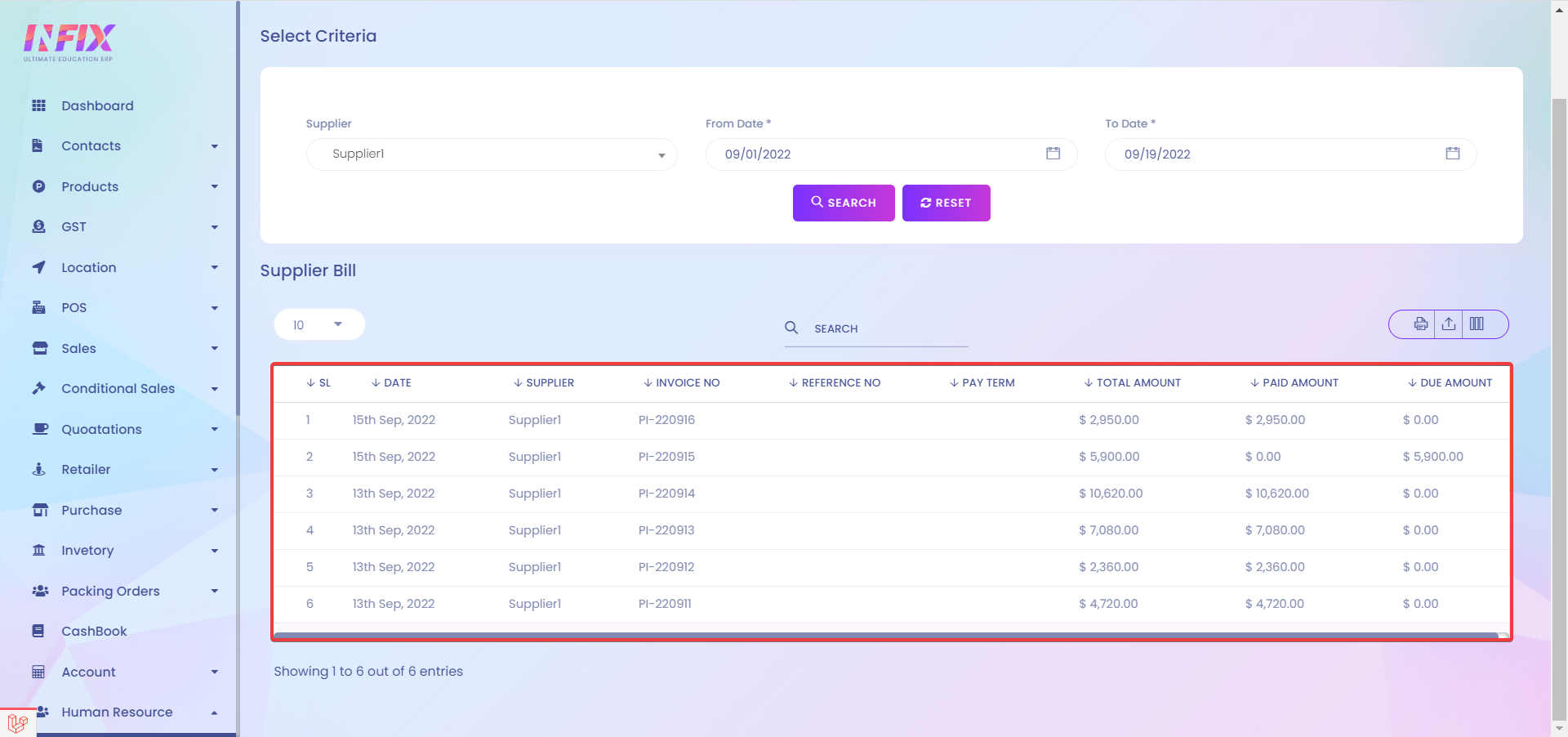The image size is (1568, 737).
Task: Click the Purchase store icon
Action: pyautogui.click(x=40, y=510)
